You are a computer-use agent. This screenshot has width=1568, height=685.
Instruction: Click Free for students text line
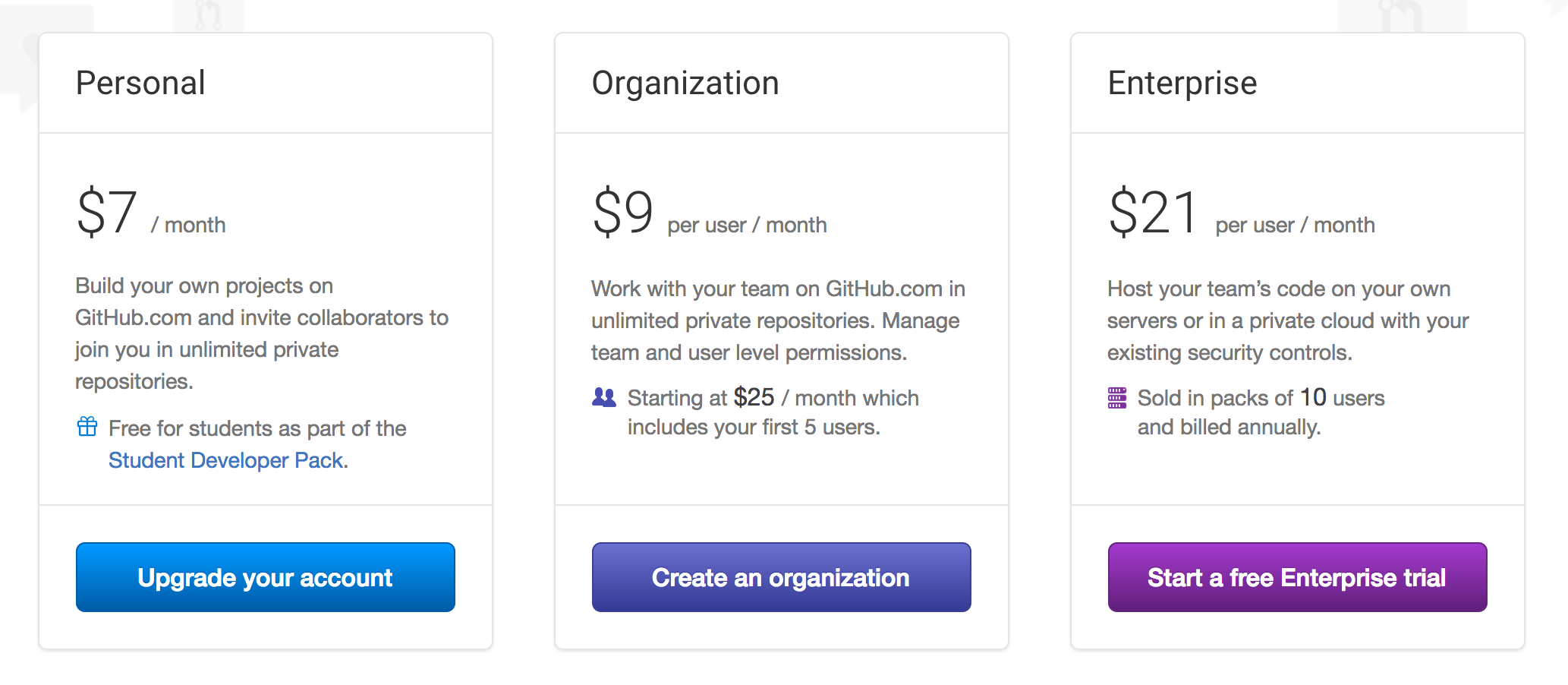coord(258,428)
